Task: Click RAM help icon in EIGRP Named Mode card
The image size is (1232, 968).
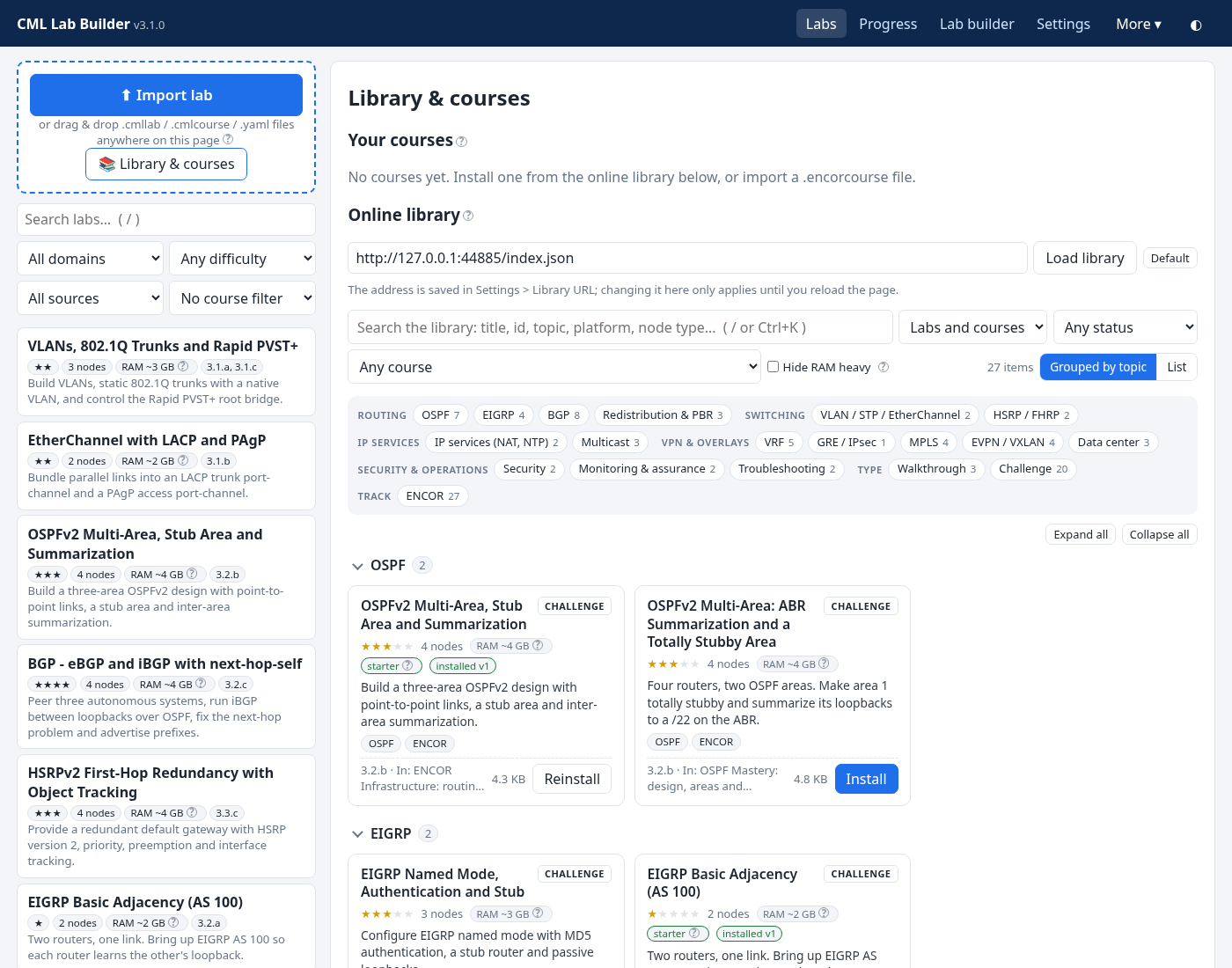Action: click(x=538, y=913)
